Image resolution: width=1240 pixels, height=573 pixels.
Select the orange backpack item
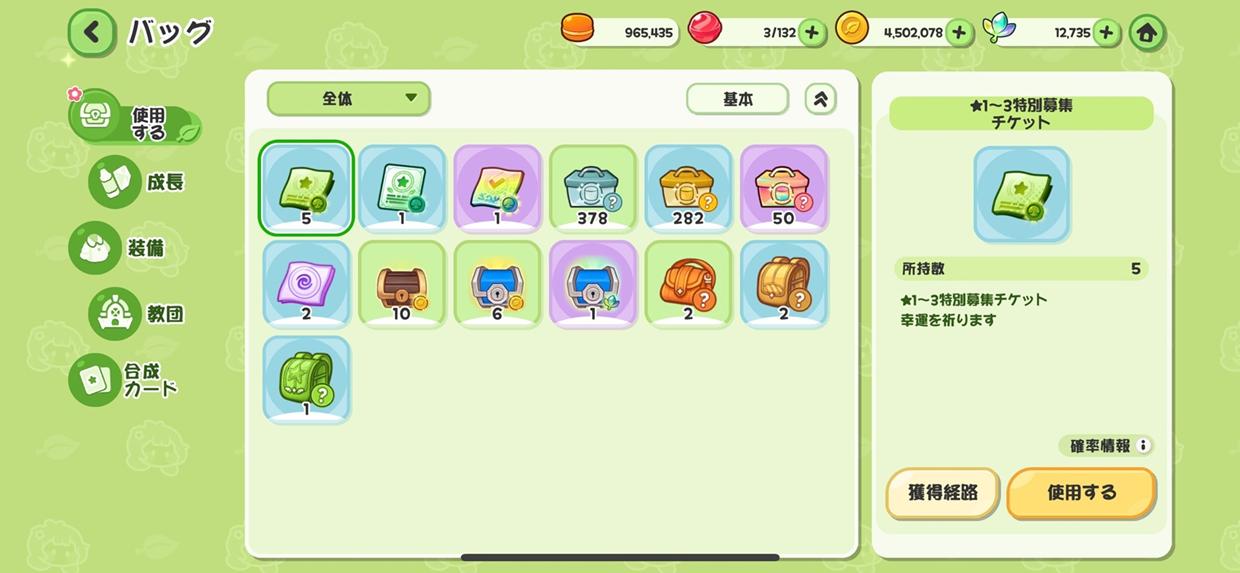(688, 284)
